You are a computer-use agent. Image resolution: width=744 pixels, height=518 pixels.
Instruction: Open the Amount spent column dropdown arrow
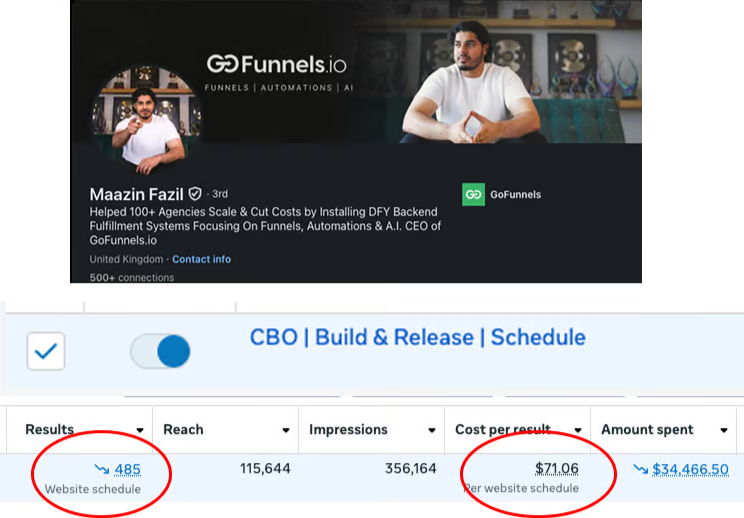click(724, 431)
